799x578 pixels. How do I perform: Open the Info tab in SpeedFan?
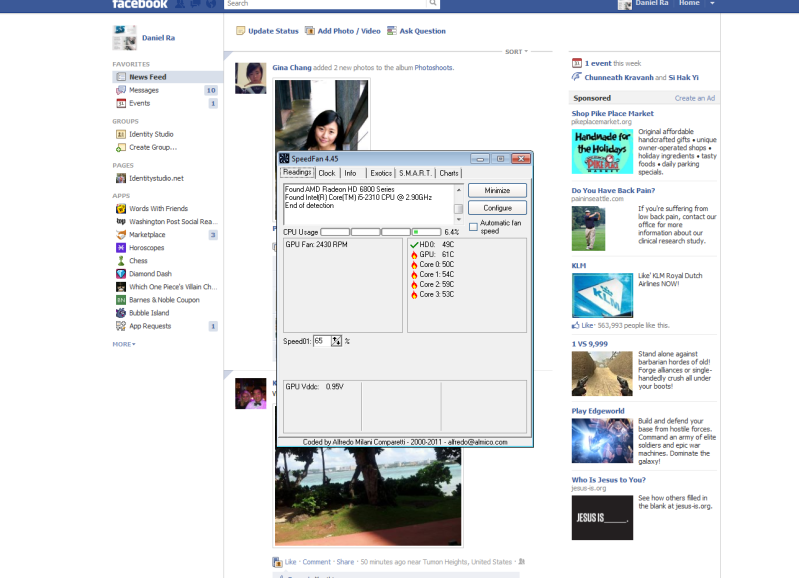(350, 173)
